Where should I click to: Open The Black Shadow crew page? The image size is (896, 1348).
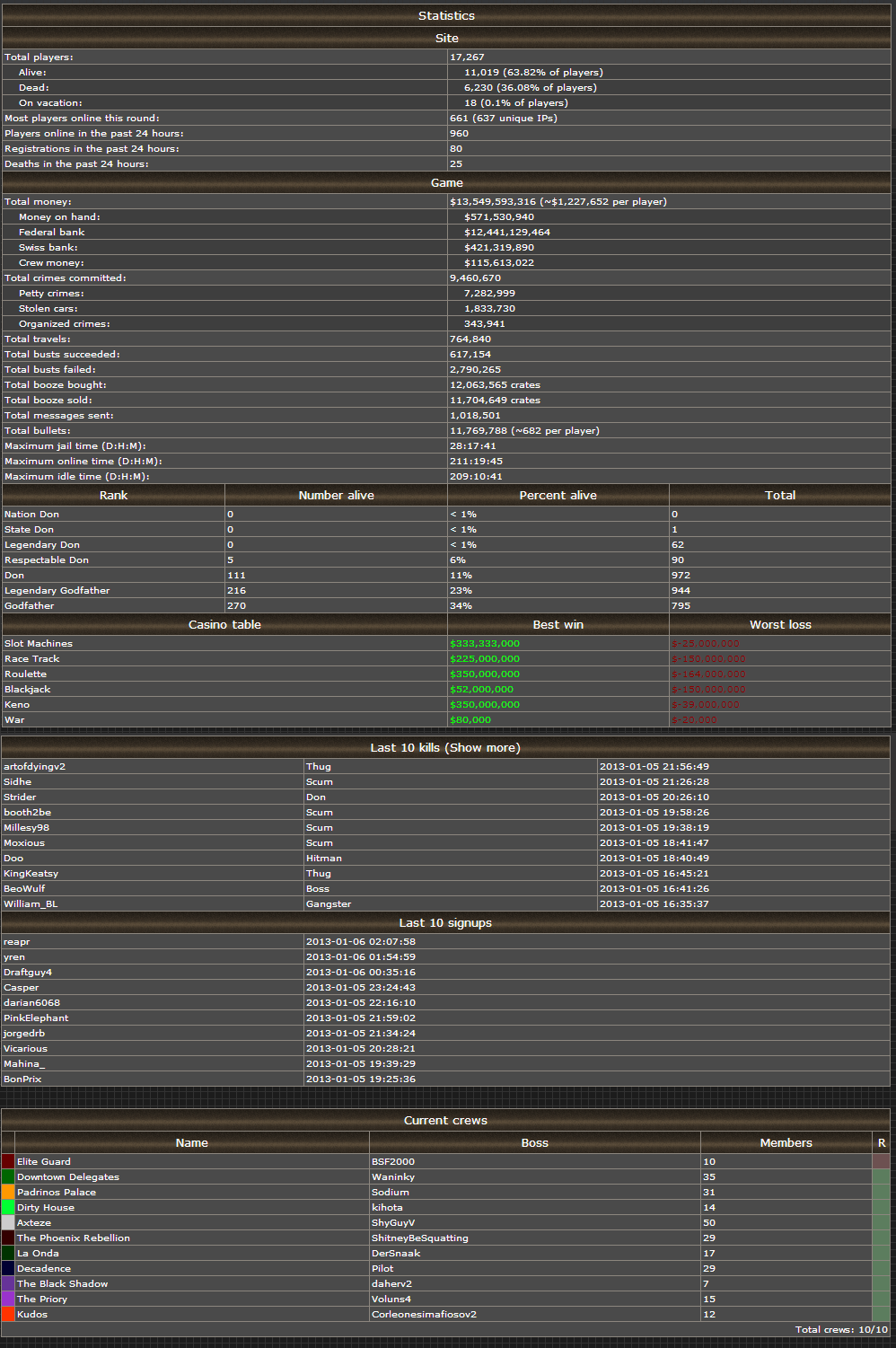click(x=62, y=1283)
